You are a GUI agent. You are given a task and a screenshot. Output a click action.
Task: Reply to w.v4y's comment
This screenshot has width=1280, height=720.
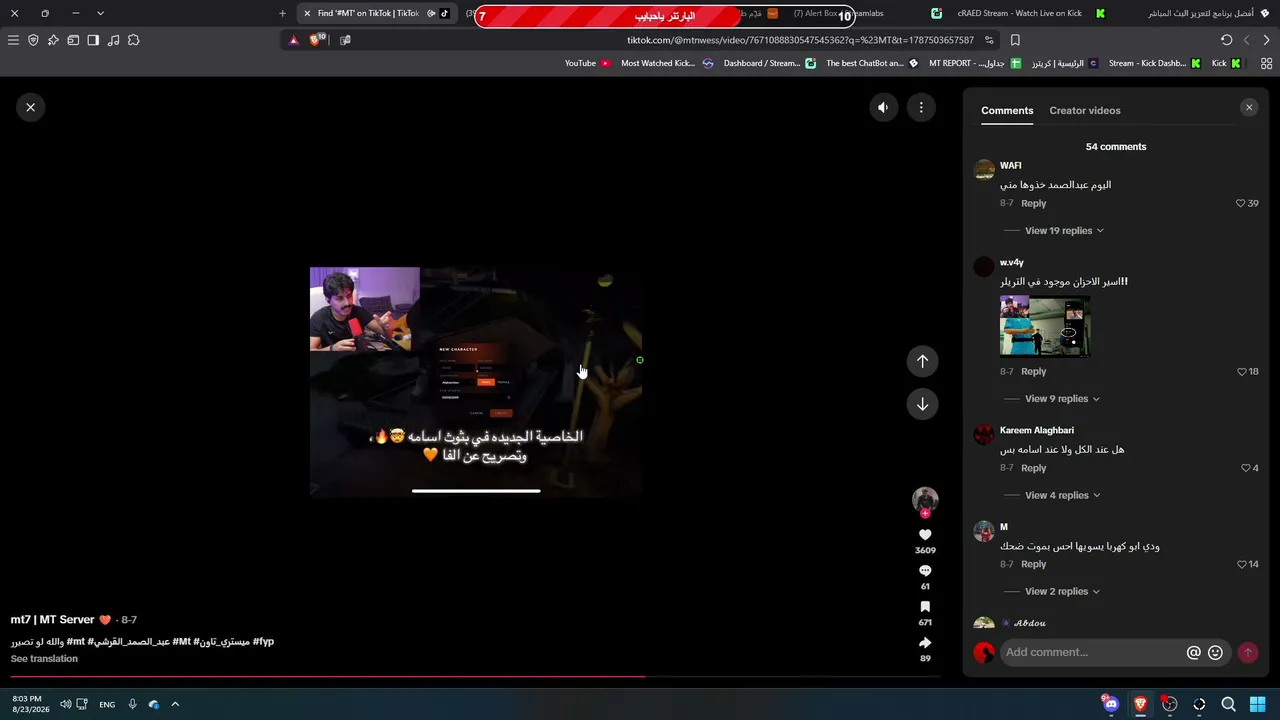click(x=1033, y=372)
